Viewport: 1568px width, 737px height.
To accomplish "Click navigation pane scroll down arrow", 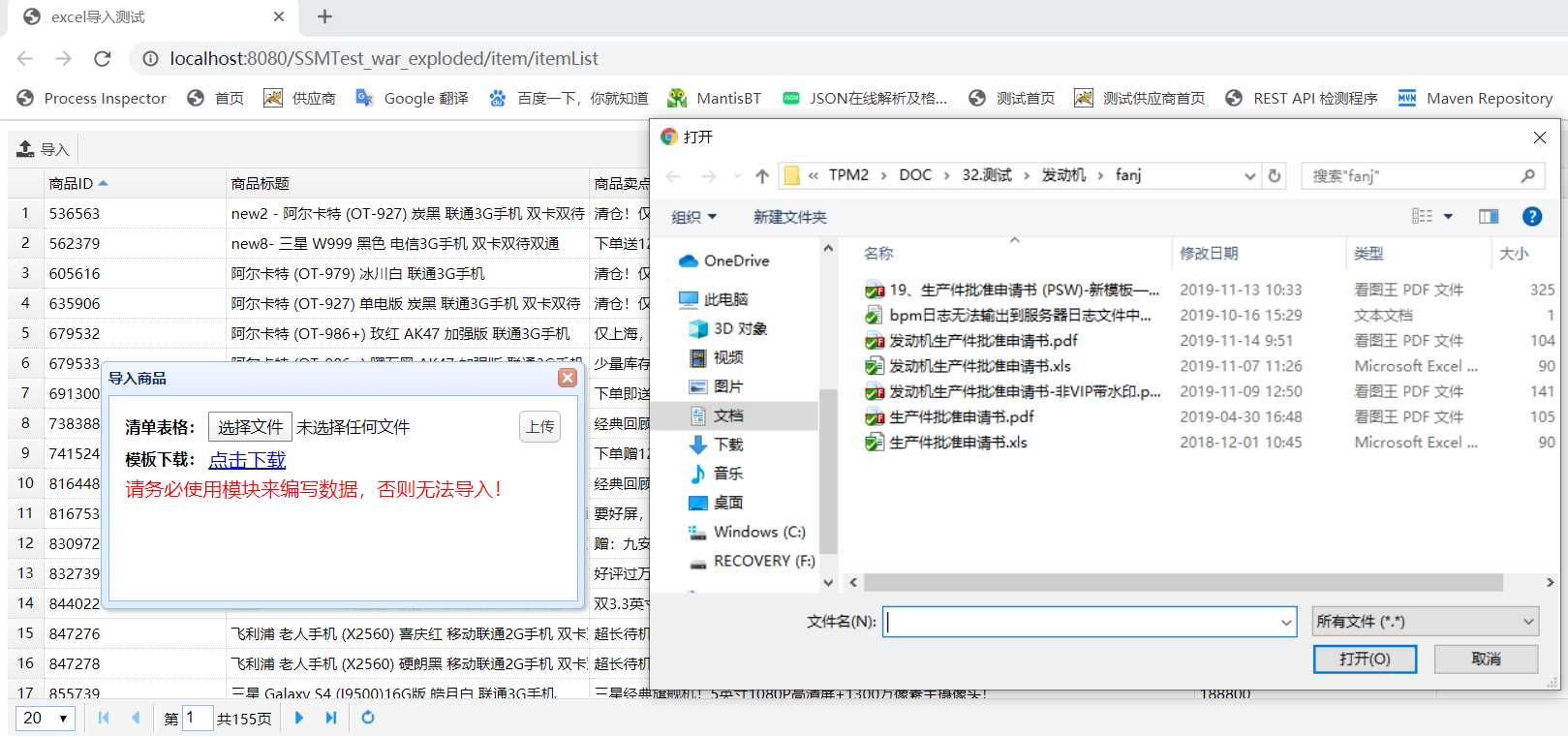I will coord(828,582).
